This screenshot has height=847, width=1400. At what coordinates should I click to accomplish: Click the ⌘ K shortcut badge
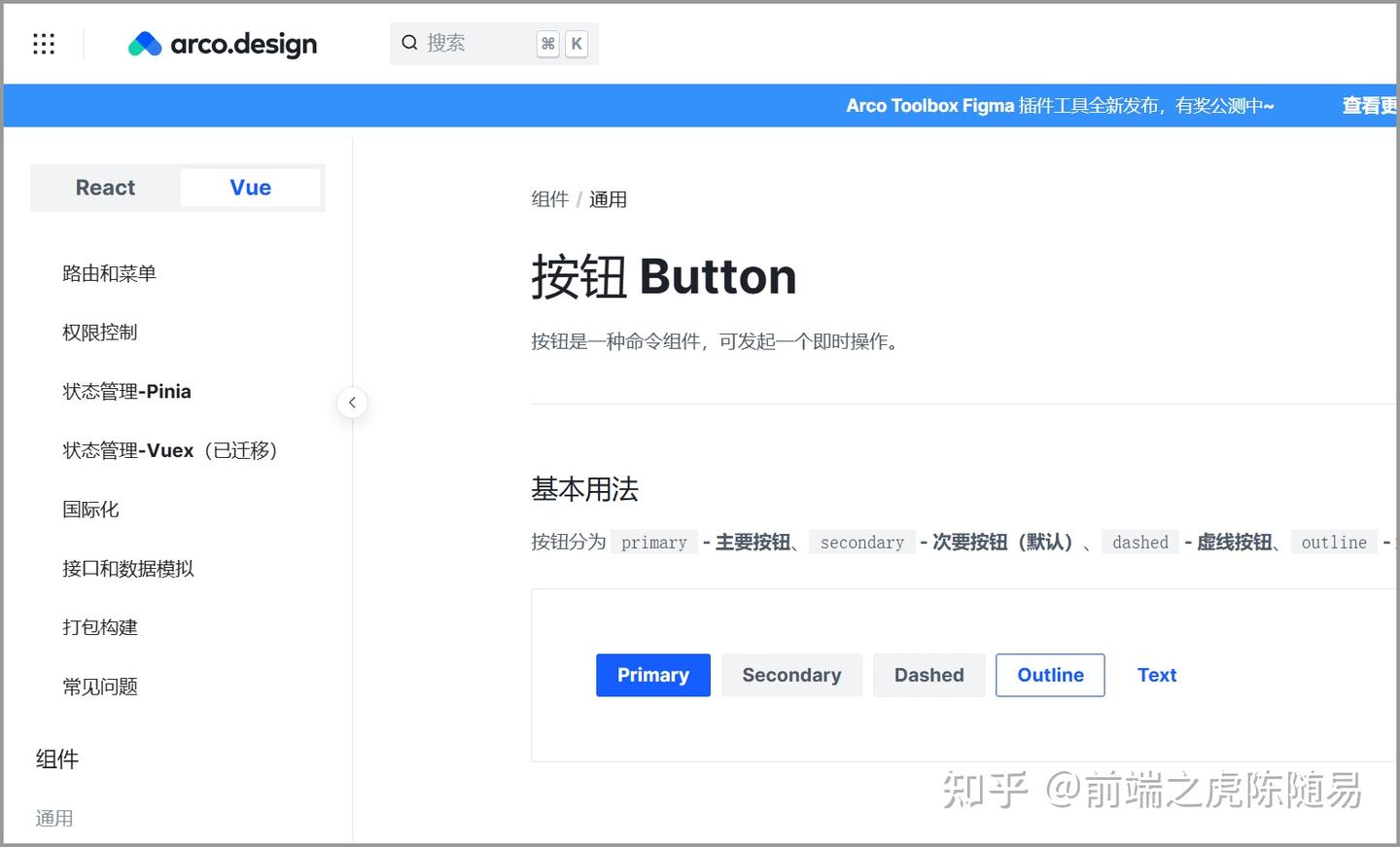[x=562, y=43]
